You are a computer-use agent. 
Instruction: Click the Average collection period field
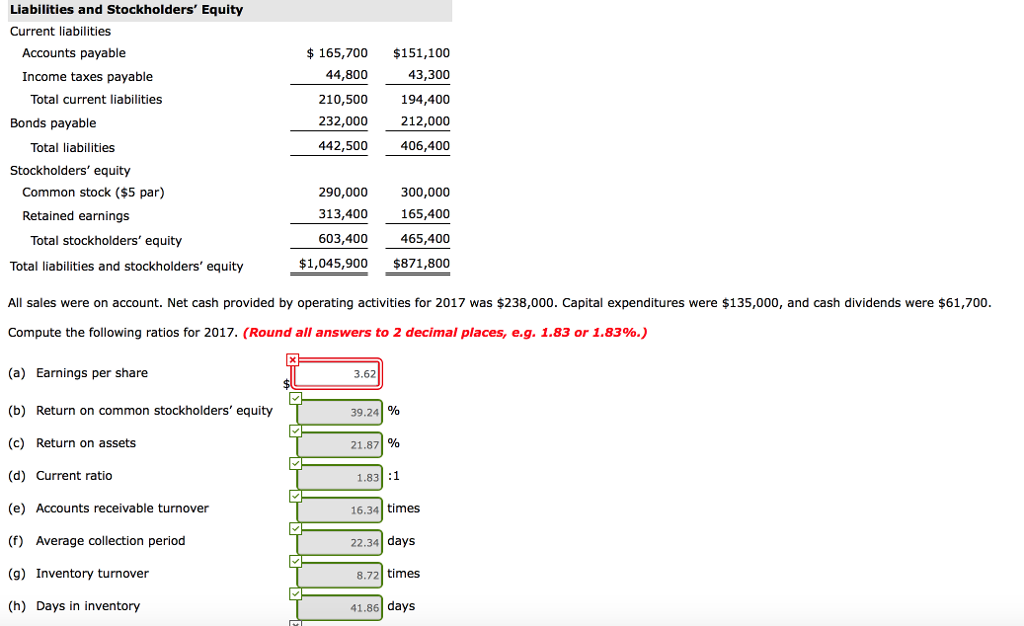coord(339,542)
